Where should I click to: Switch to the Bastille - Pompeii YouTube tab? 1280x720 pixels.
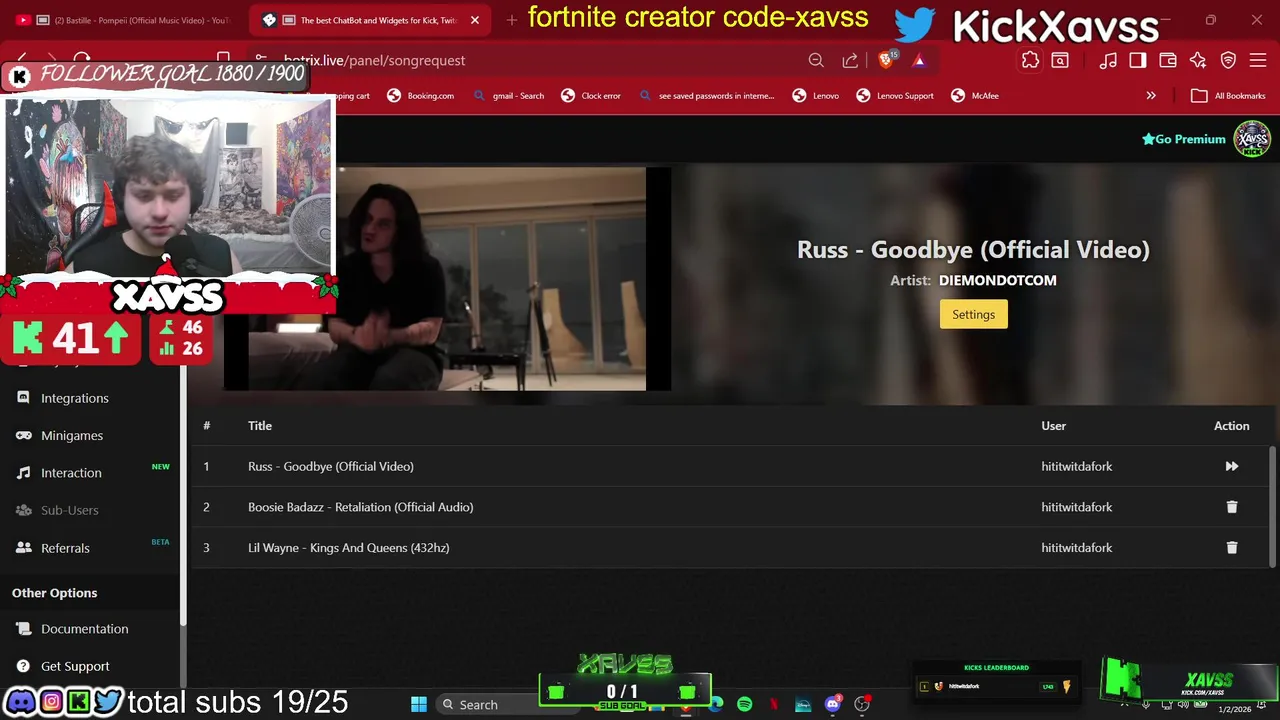(125, 20)
